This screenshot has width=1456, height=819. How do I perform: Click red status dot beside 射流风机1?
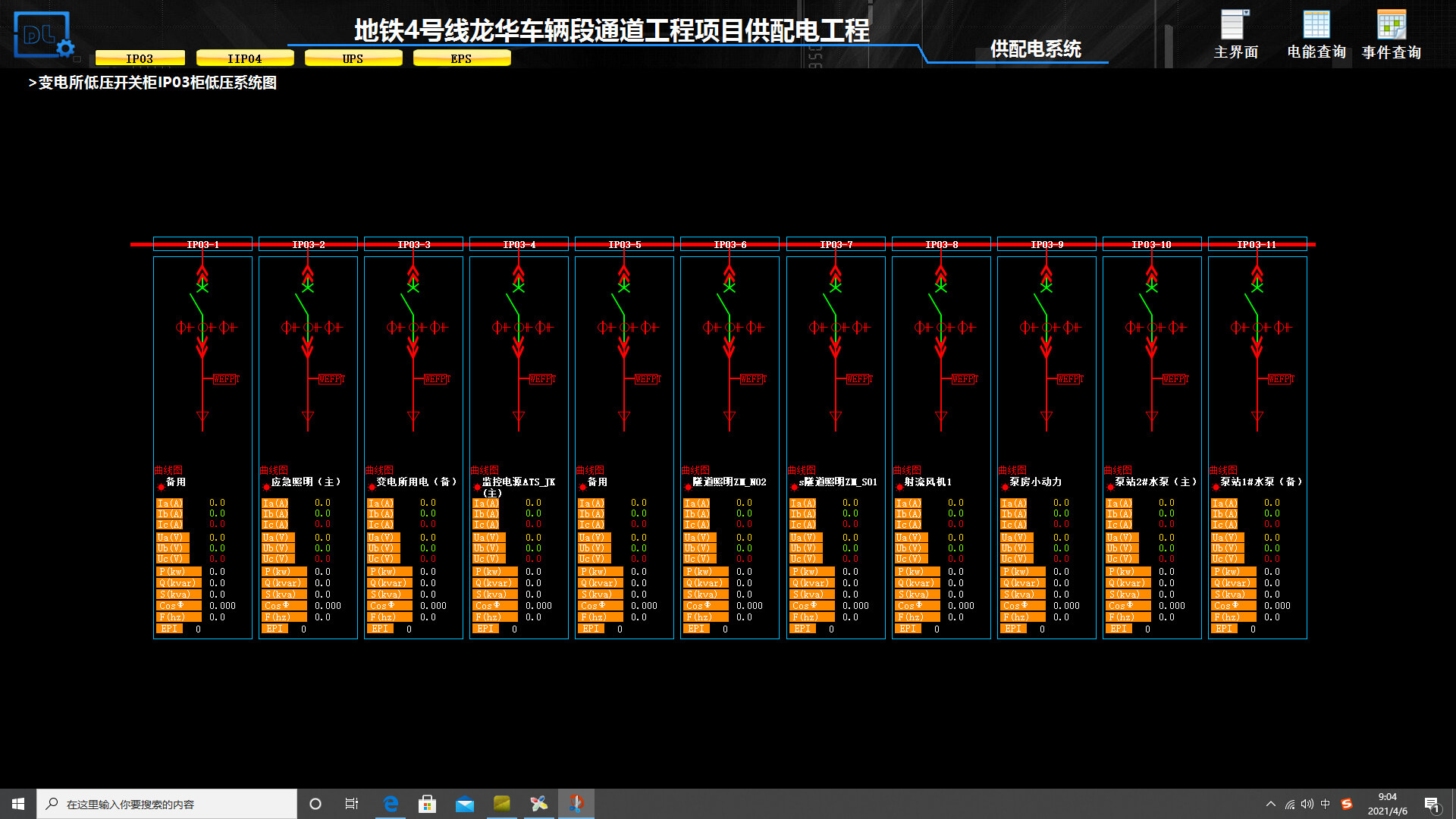point(899,487)
